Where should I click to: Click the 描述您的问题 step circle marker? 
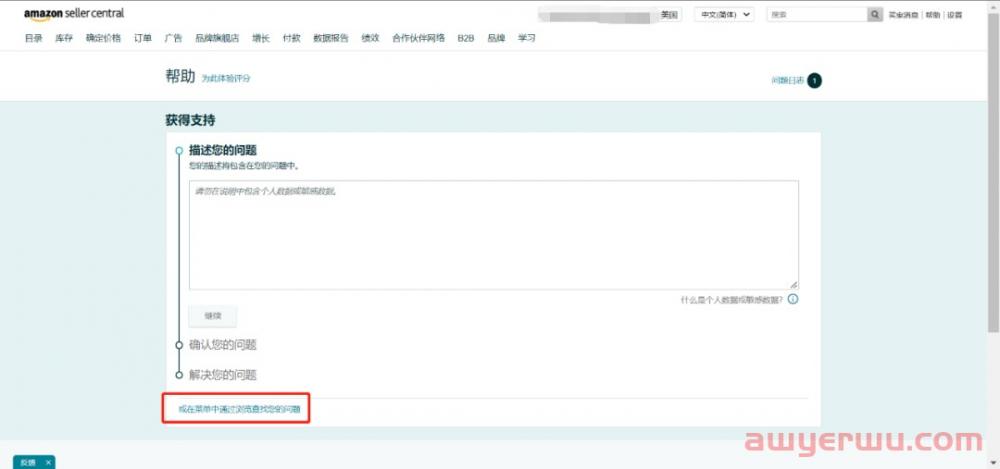(x=178, y=150)
